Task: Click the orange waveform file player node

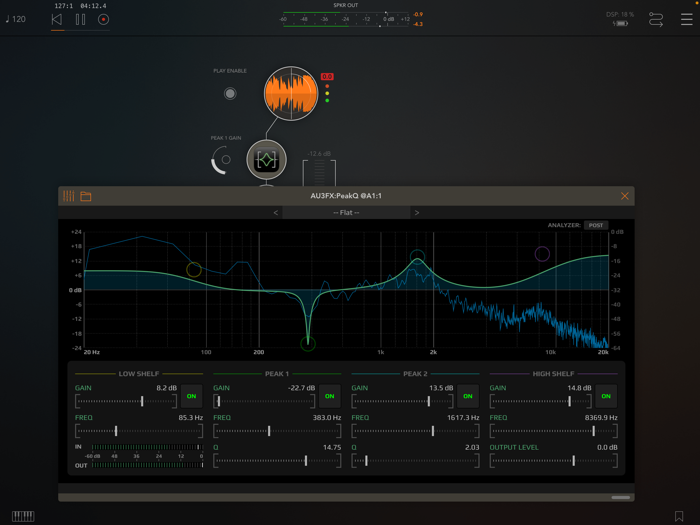Action: click(290, 94)
